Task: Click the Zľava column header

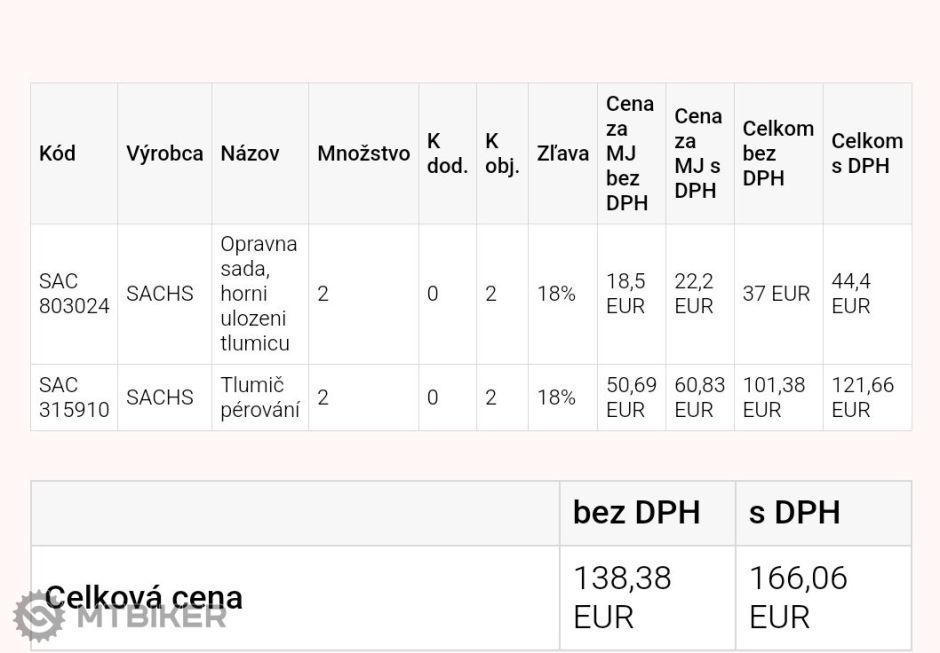Action: (x=562, y=153)
